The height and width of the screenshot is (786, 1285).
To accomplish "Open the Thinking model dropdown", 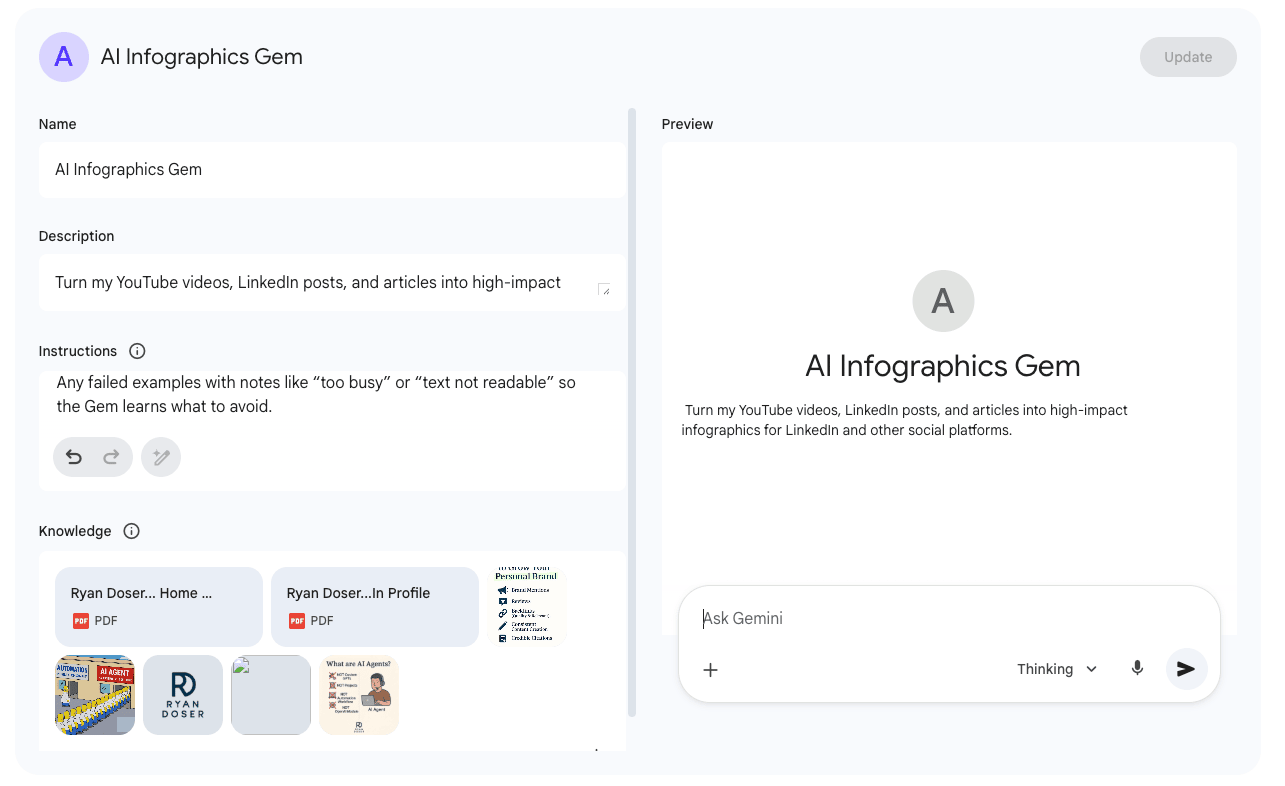I will (x=1057, y=669).
